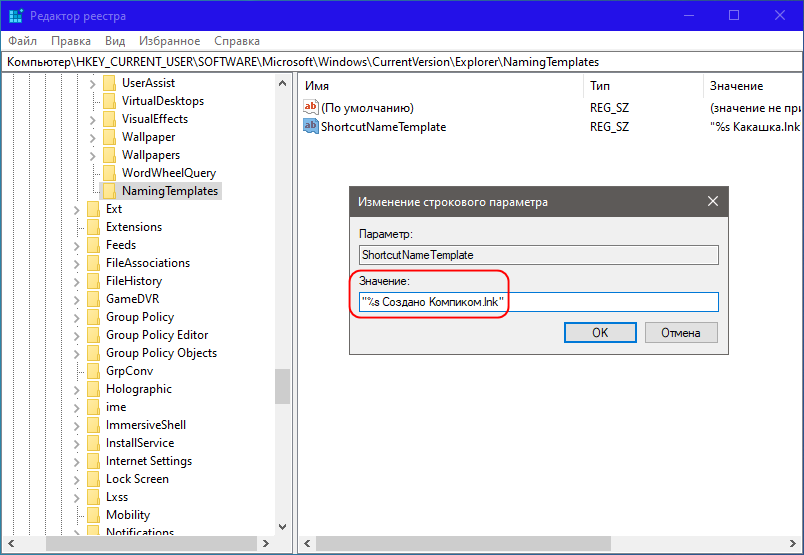Click the Lock Screen folder icon
Image resolution: width=804 pixels, height=555 pixels.
[x=93, y=479]
